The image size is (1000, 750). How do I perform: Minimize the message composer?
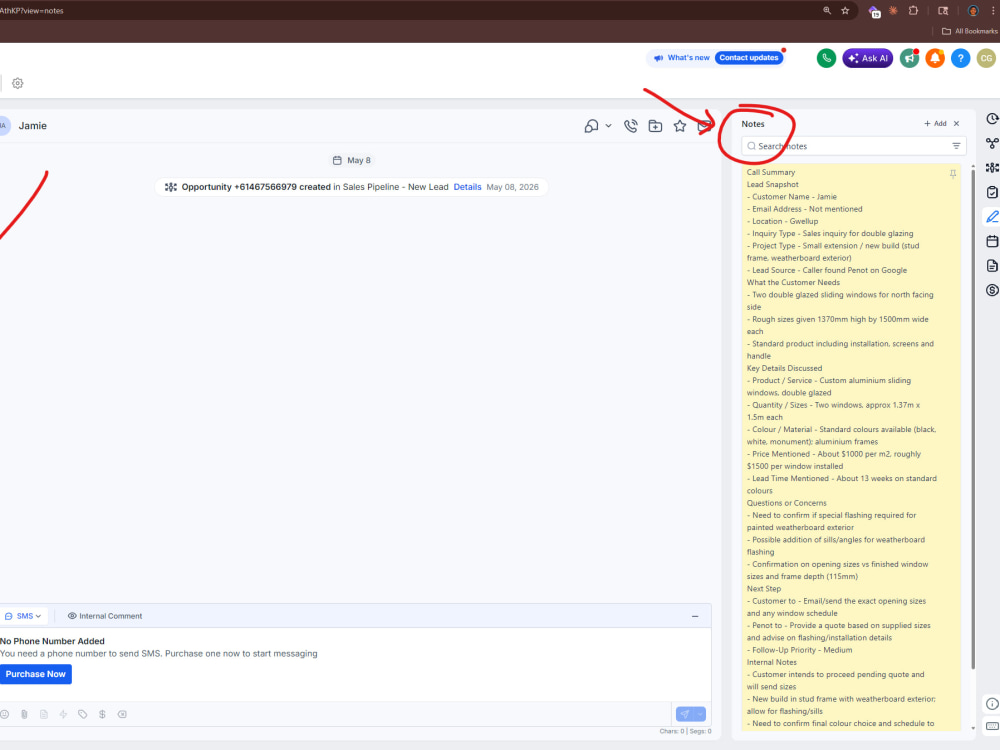pos(695,617)
